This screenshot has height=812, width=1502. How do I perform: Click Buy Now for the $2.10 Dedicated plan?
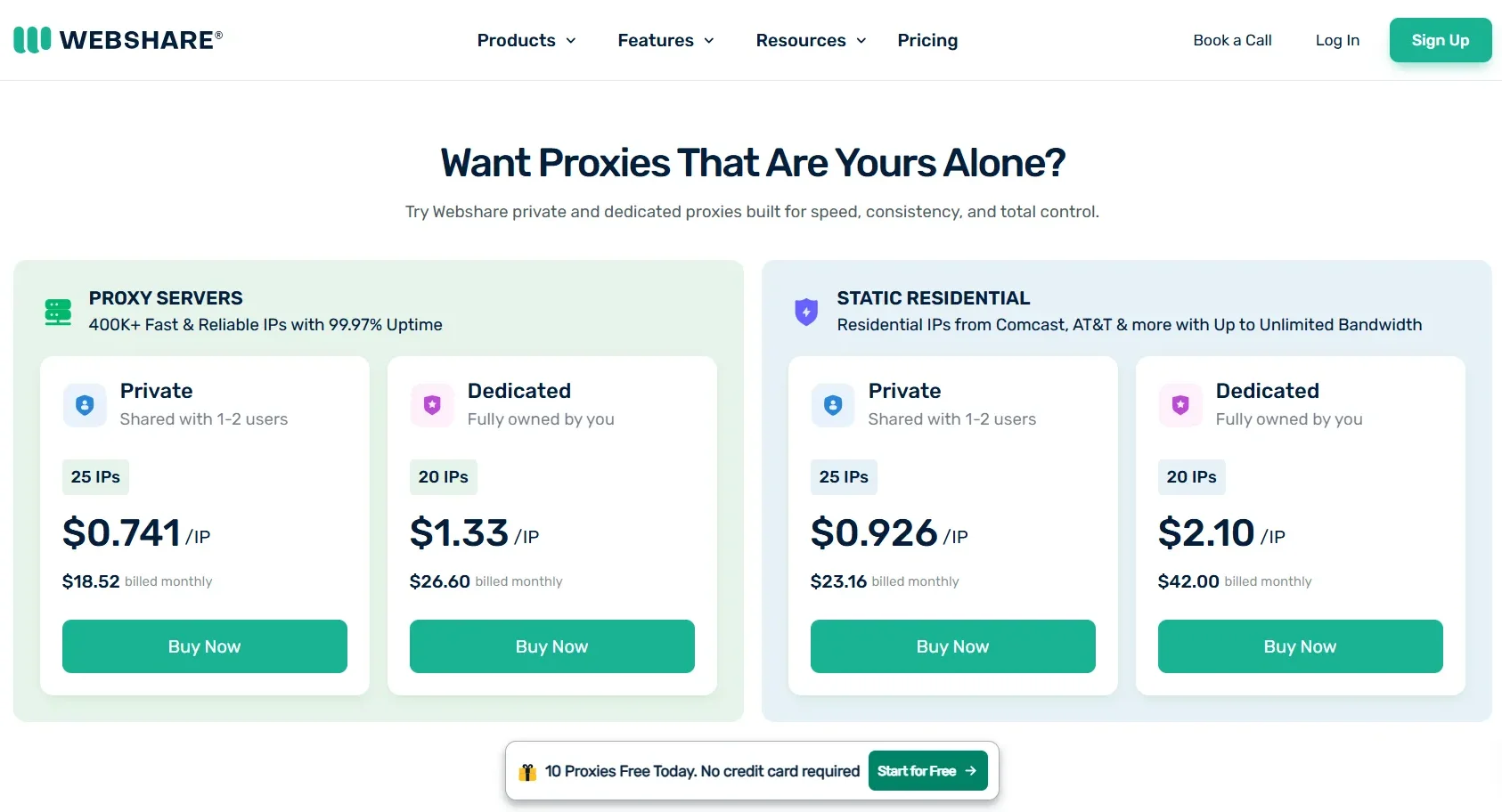pos(1300,646)
